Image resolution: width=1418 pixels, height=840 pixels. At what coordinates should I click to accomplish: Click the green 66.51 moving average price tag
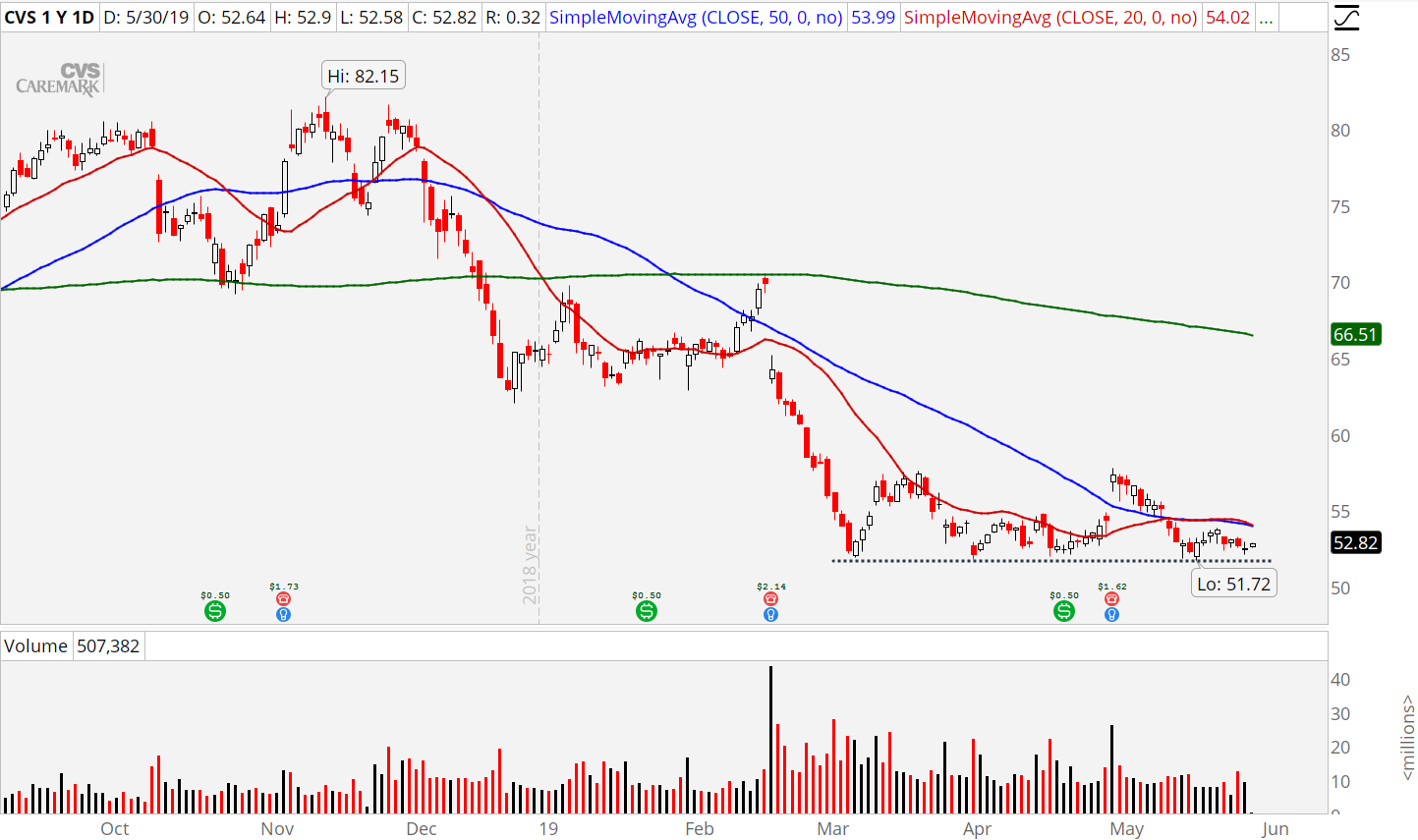pyautogui.click(x=1355, y=335)
